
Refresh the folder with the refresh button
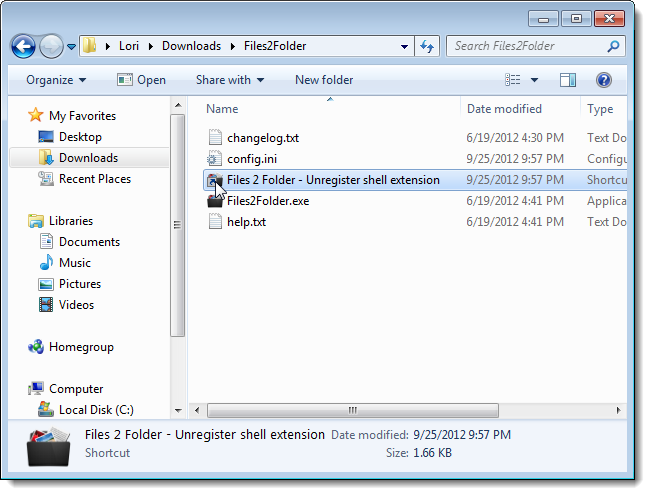(427, 46)
